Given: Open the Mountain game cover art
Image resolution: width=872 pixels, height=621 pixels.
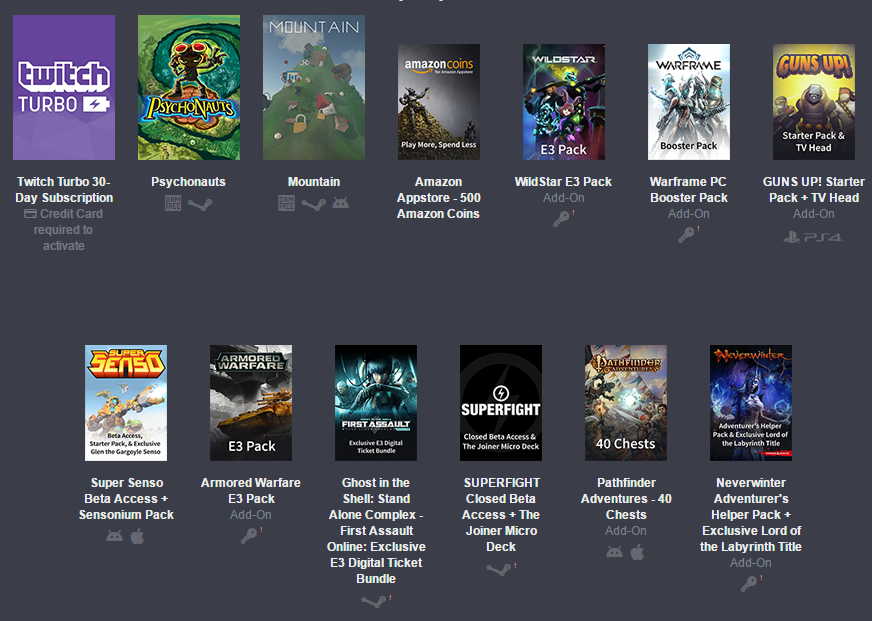Looking at the screenshot, I should click(x=314, y=87).
